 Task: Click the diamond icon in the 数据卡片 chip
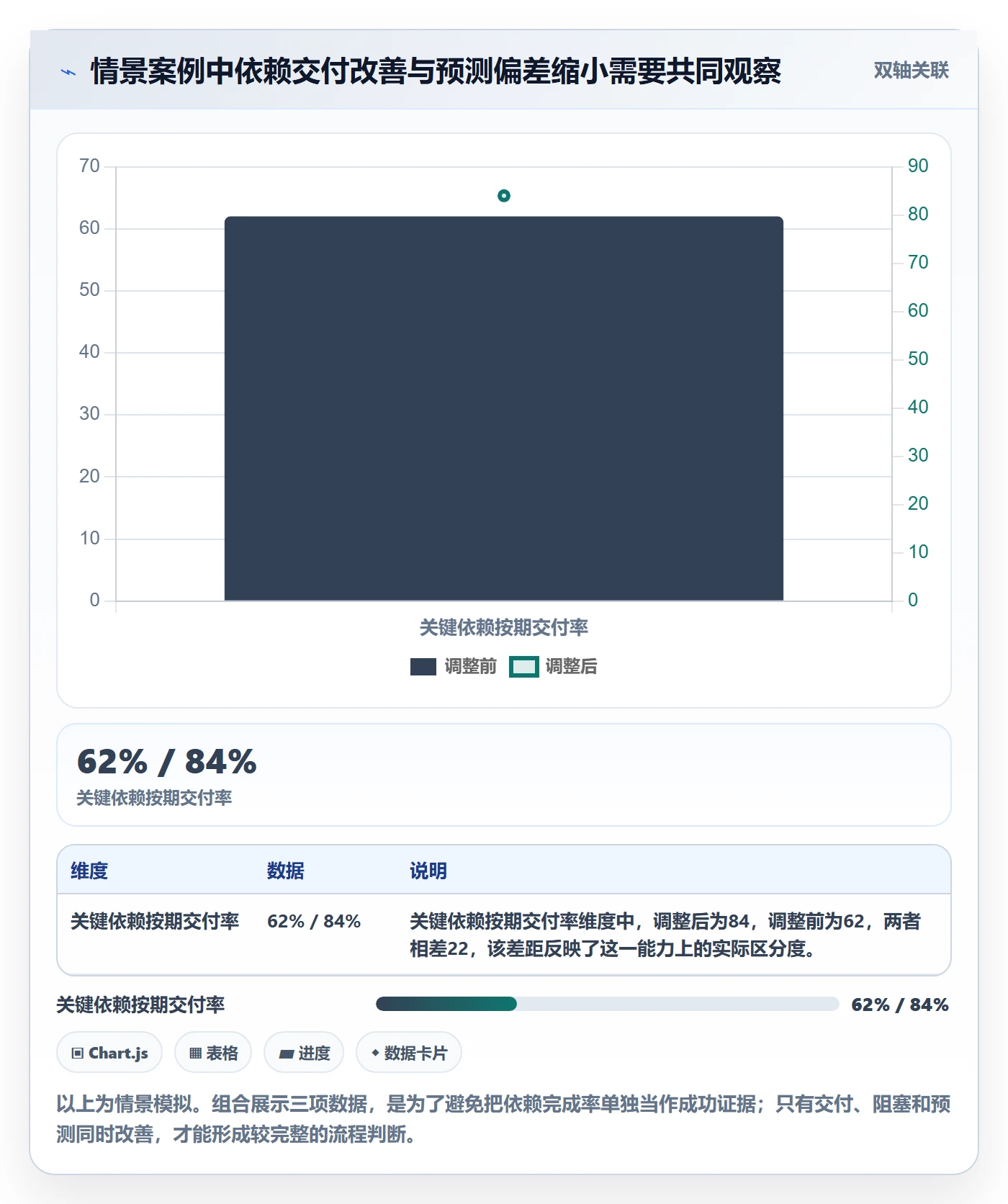point(375,1053)
